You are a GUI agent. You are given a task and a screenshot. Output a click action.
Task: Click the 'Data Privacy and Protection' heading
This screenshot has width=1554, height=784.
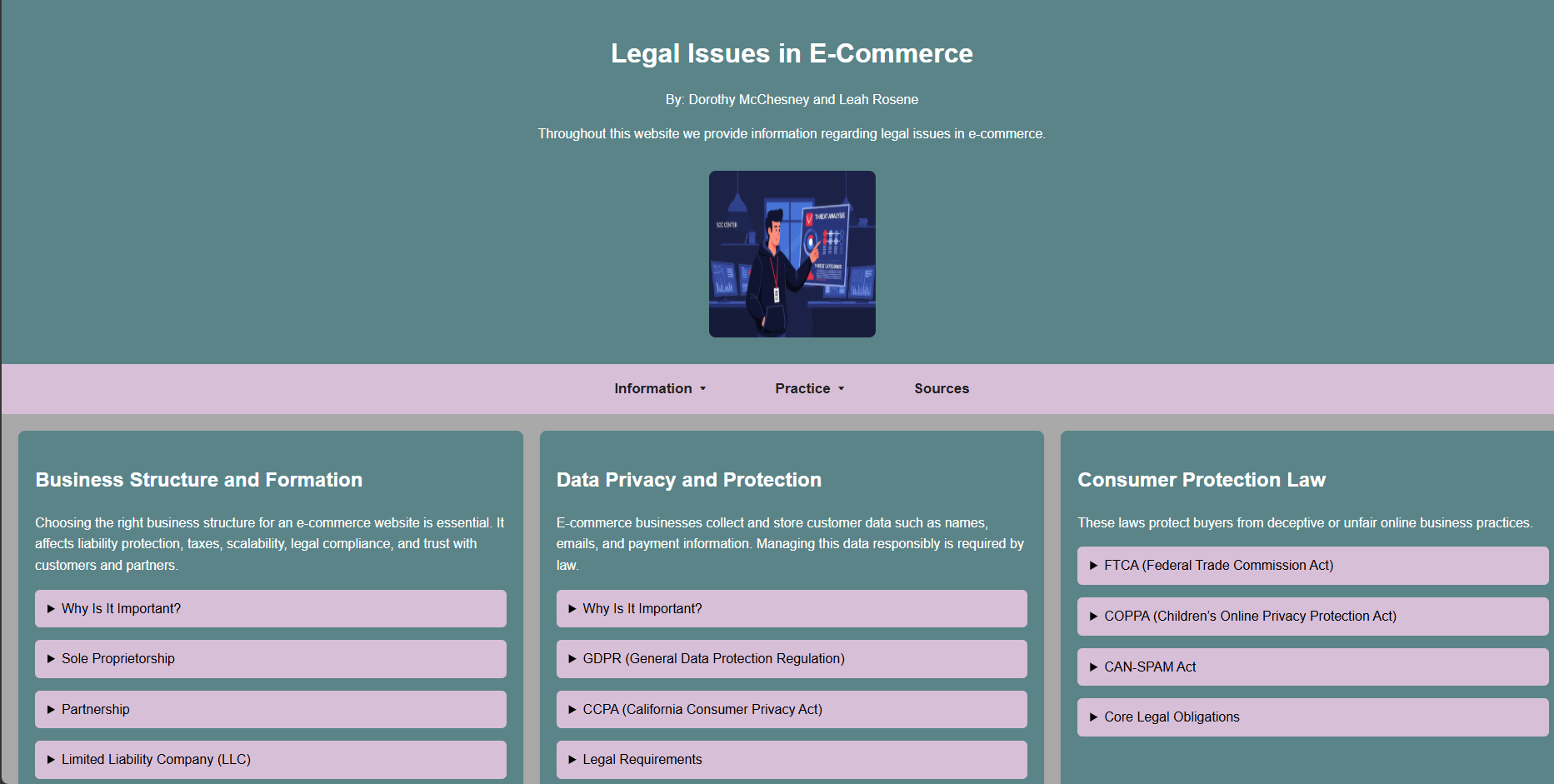pos(689,480)
